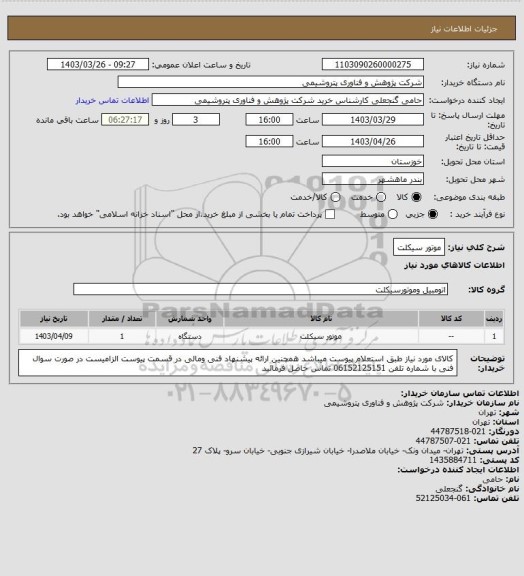The image size is (524, 576).
Task: Click the جزئیات اطلاعات نیاز header title
Action: (464, 29)
